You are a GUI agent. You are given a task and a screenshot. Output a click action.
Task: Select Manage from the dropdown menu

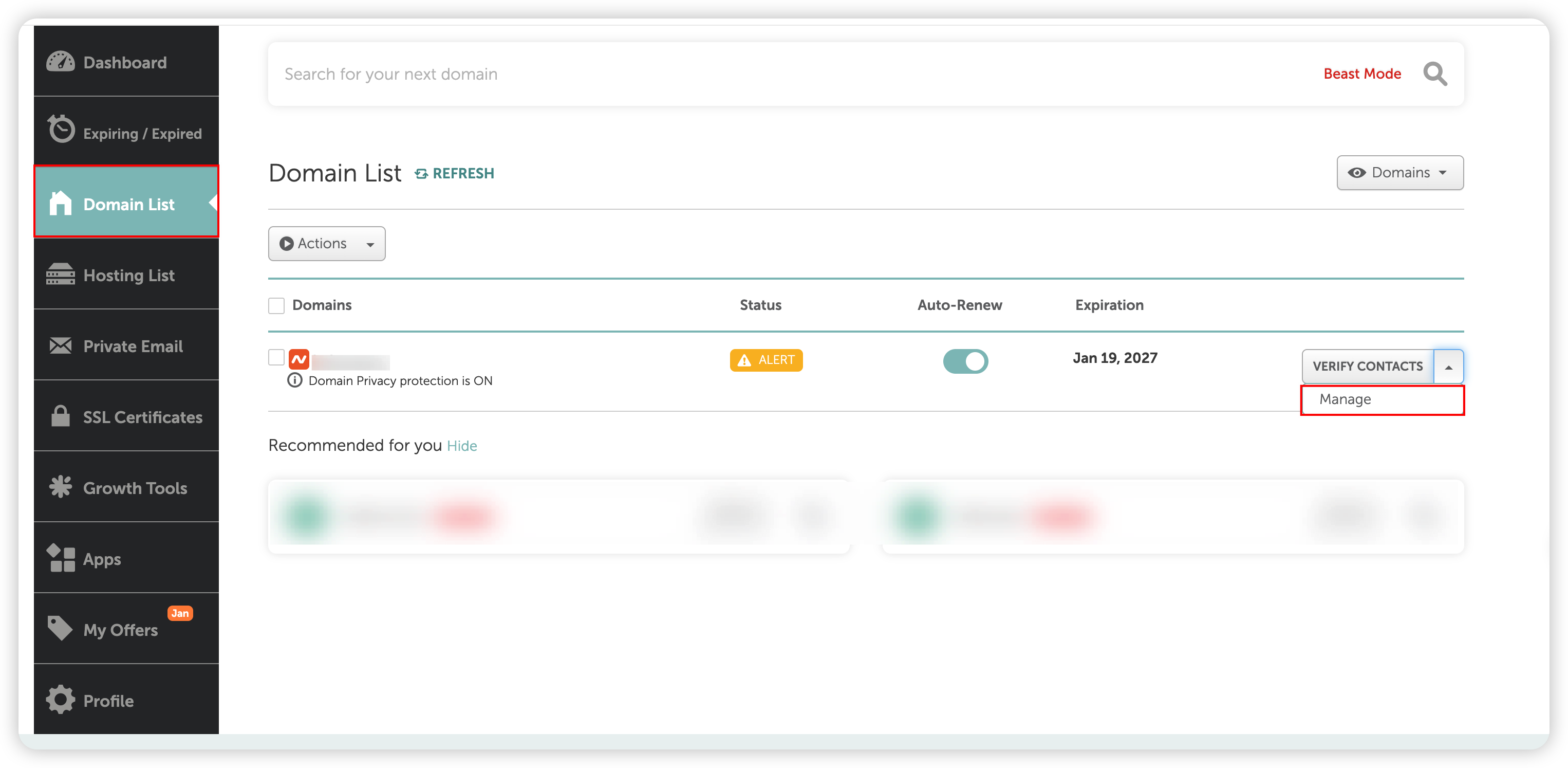click(1345, 399)
